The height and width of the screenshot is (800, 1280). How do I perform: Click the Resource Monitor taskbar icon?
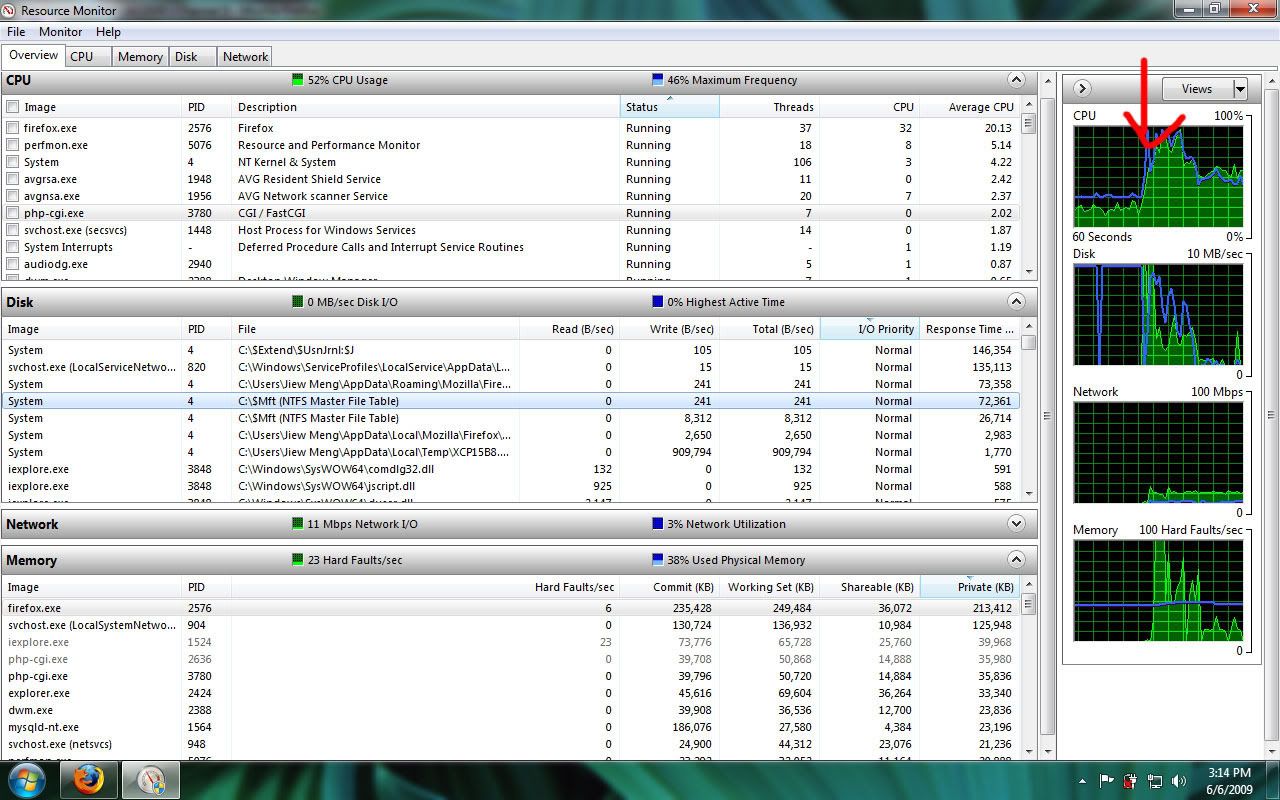(x=151, y=779)
